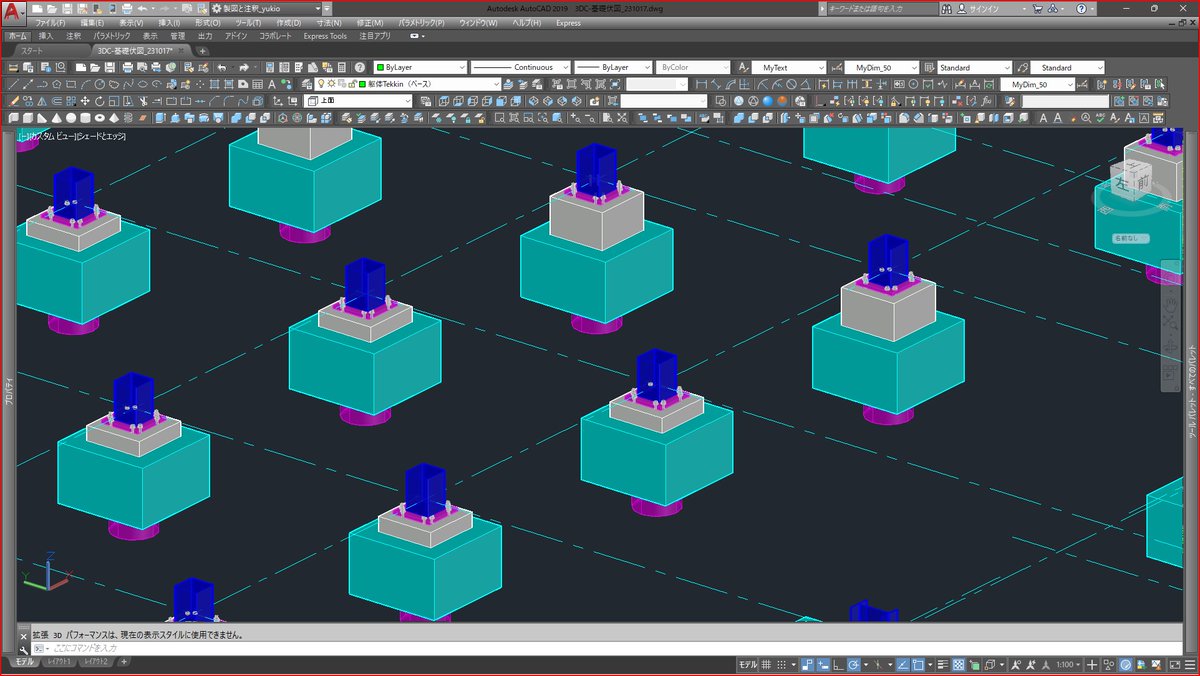Select the Cone solid modeling tool
1200x676 pixels.
[x=56, y=116]
